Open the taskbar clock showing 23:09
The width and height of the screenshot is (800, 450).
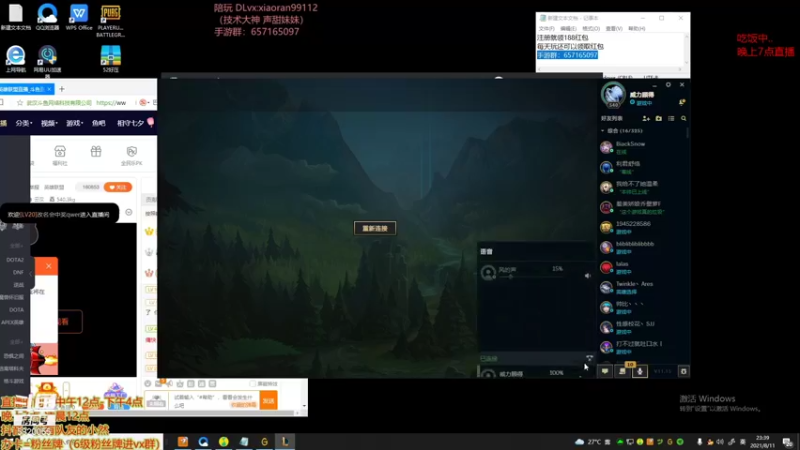(x=763, y=442)
